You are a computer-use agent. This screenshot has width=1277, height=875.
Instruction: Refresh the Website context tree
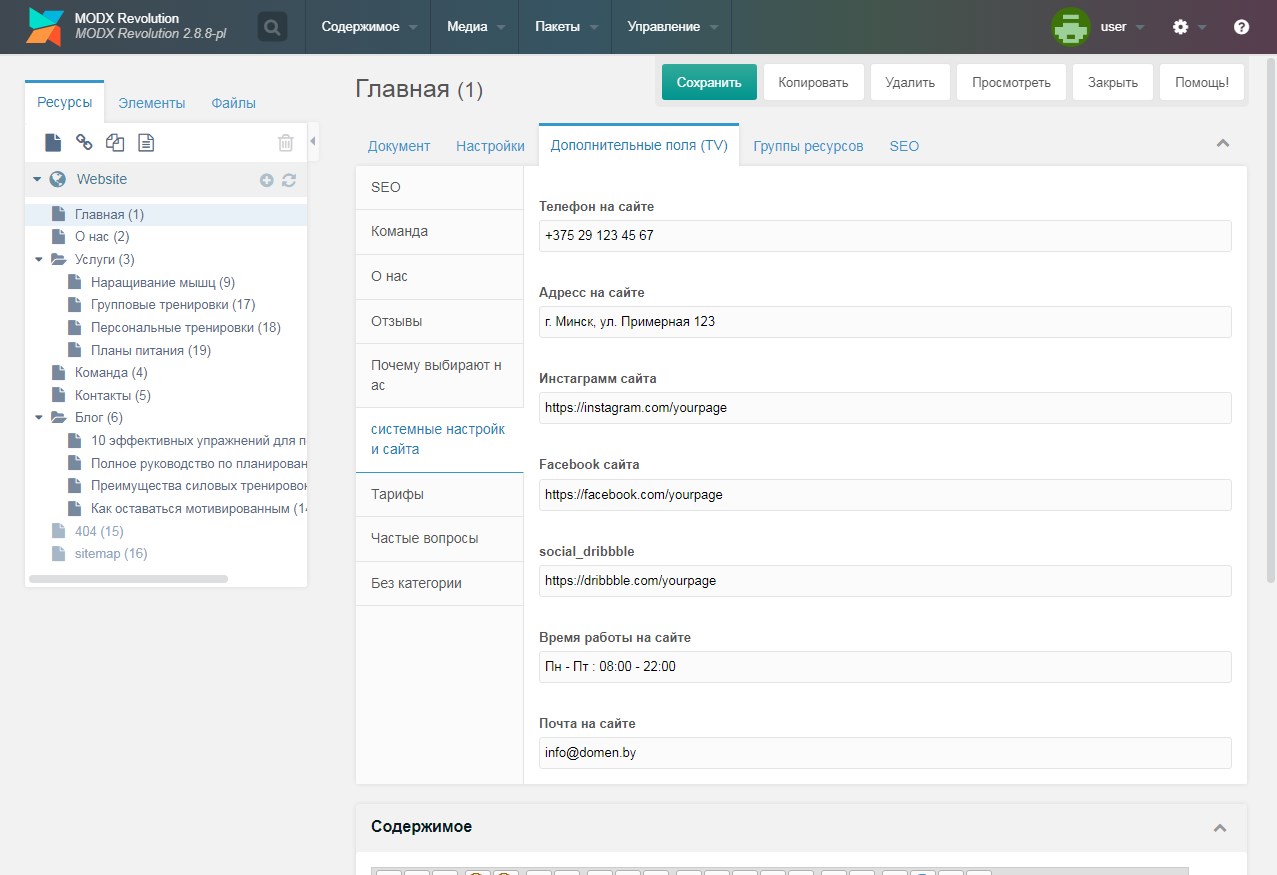click(289, 180)
